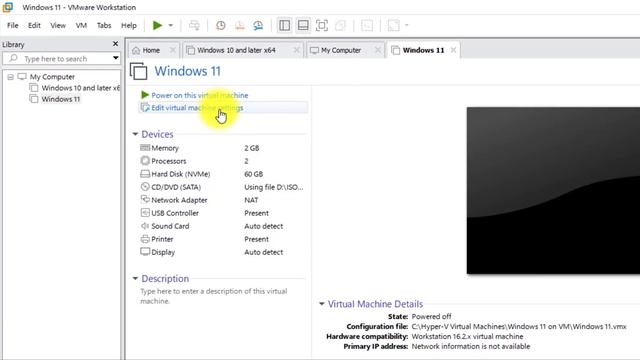Open the File menu
Viewport: 640px width, 360px height.
(13, 25)
